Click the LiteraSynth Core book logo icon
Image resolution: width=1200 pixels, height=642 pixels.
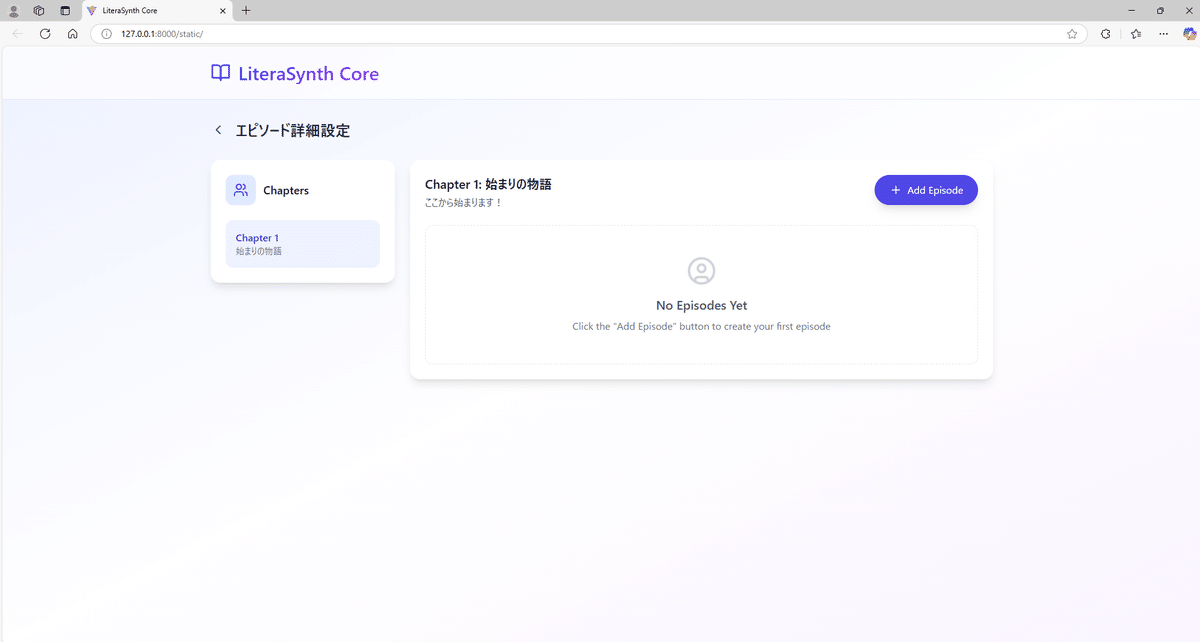click(x=219, y=73)
